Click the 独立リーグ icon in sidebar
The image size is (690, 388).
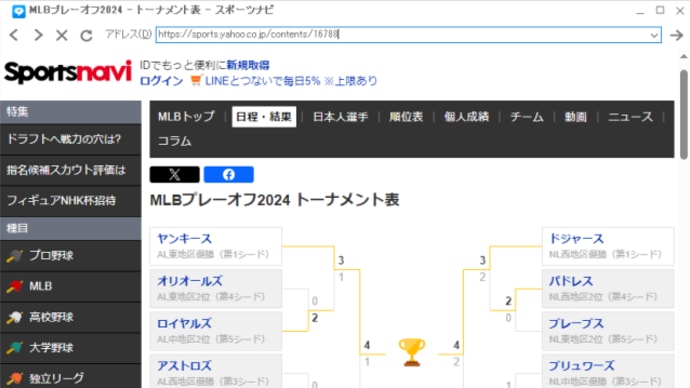tap(15, 378)
